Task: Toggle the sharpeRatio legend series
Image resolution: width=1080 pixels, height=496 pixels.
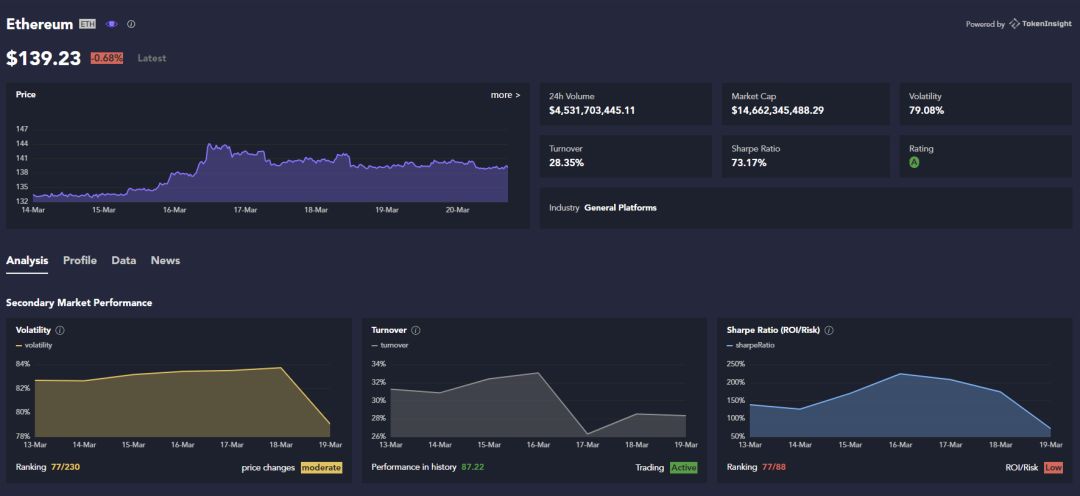Action: pos(750,345)
